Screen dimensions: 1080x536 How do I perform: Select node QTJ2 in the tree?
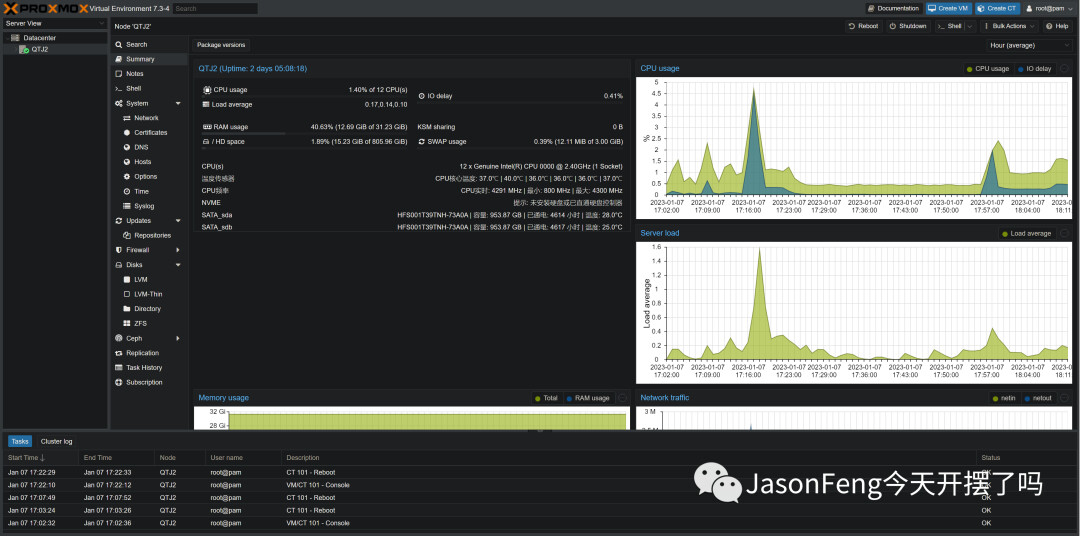[39, 50]
